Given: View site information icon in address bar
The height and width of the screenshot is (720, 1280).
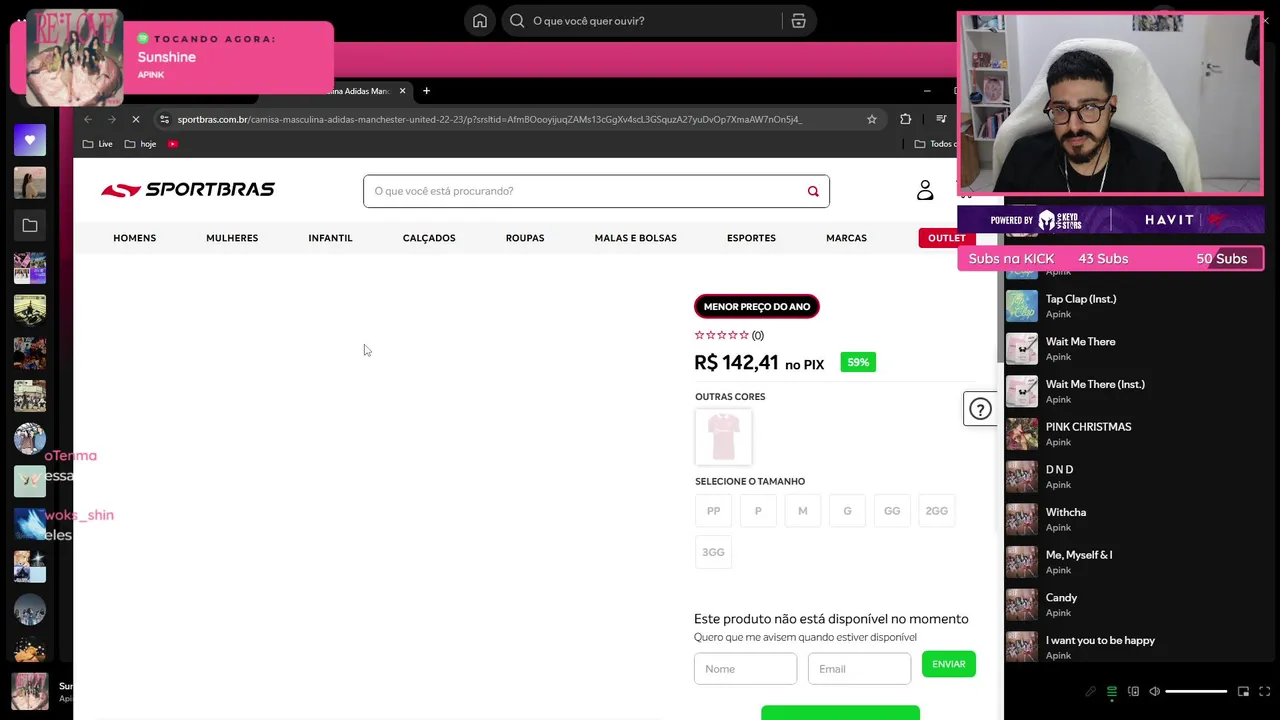Looking at the screenshot, I should coord(164,119).
